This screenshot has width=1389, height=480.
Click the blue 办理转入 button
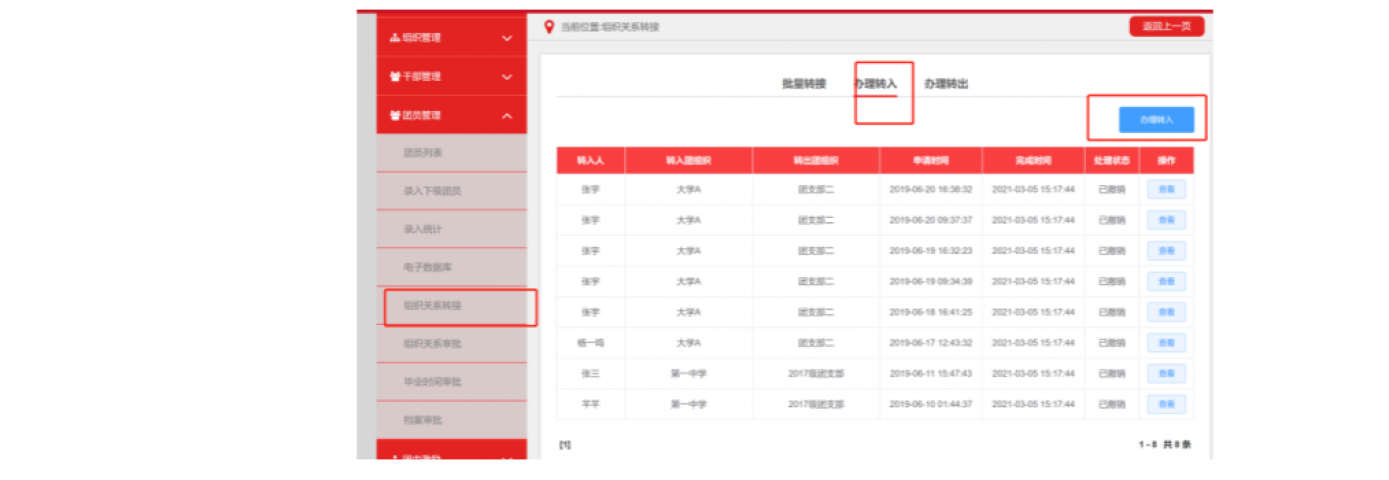click(x=1156, y=120)
